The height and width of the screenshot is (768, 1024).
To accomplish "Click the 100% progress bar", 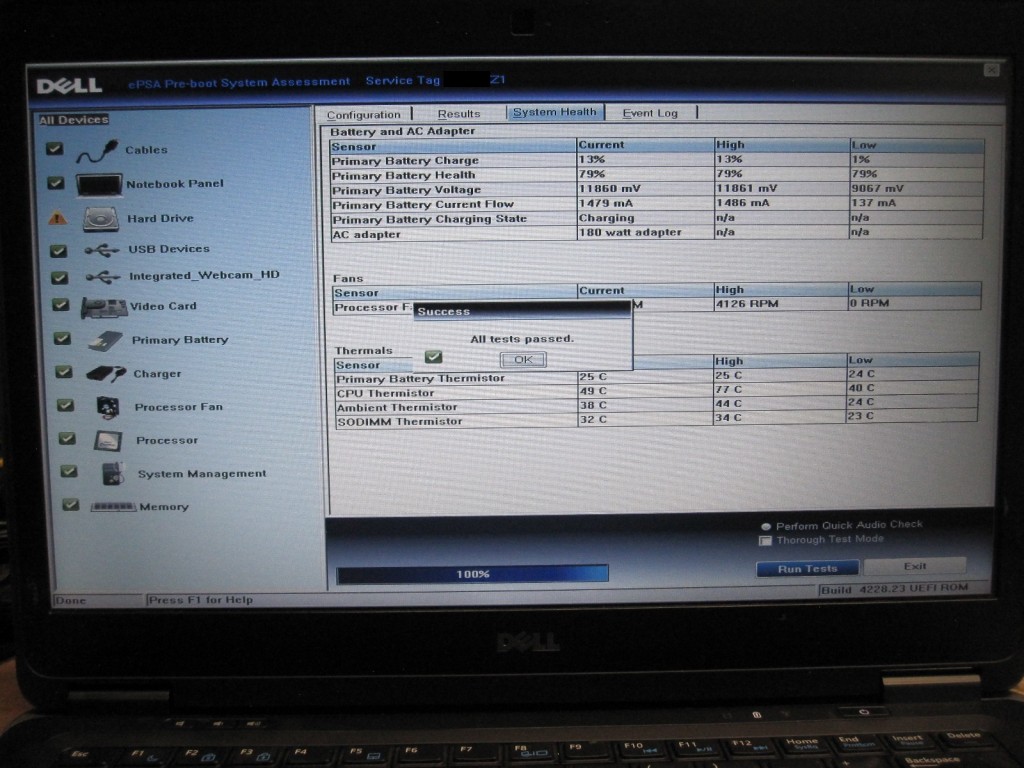I will pyautogui.click(x=472, y=574).
